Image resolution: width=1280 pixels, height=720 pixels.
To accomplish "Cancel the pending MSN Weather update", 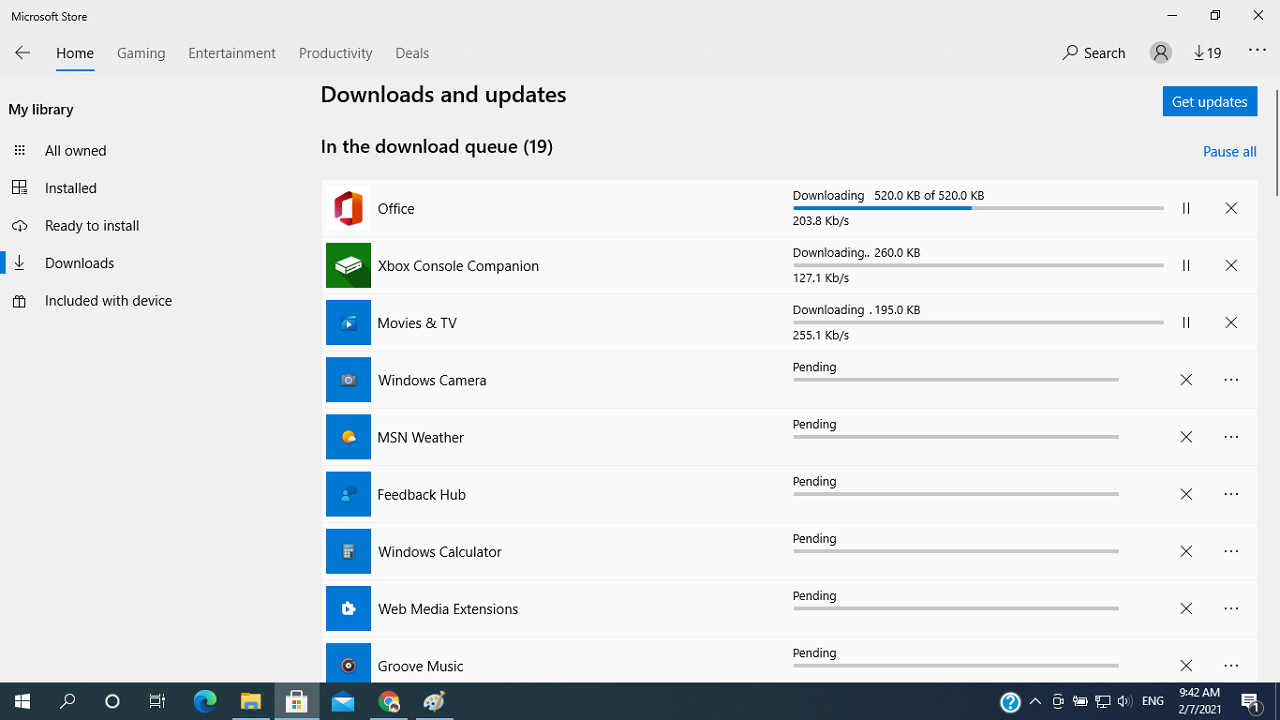I will 1186,437.
